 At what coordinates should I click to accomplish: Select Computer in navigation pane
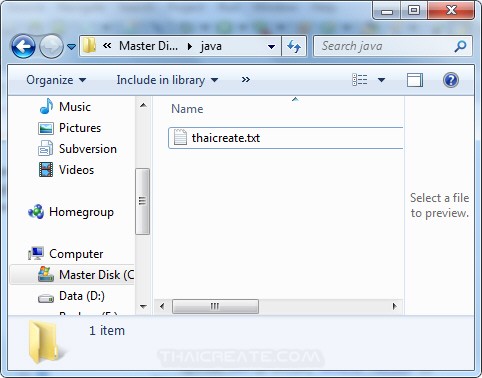(76, 254)
